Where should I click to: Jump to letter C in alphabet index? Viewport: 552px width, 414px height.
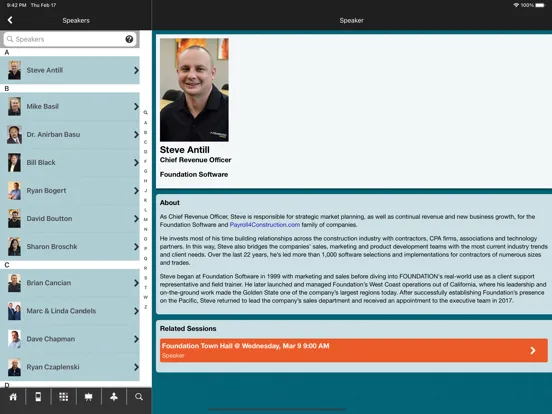tap(145, 142)
